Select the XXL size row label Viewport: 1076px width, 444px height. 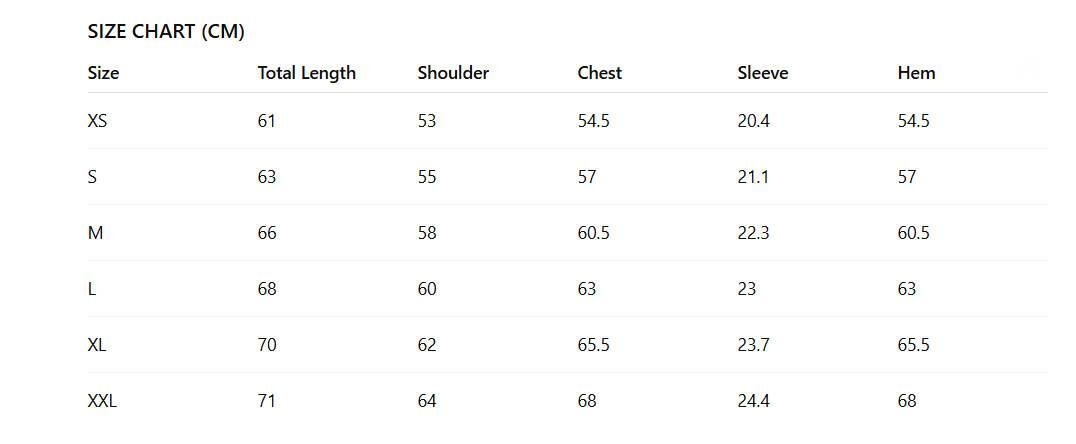click(102, 401)
